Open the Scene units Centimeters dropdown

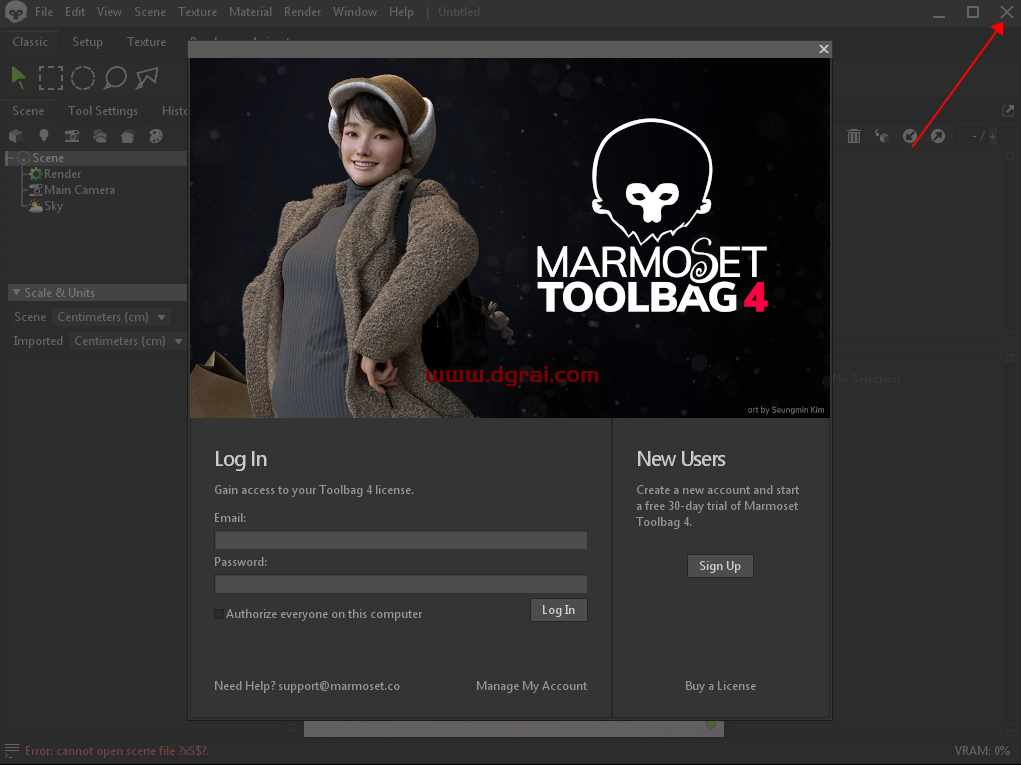tap(110, 316)
